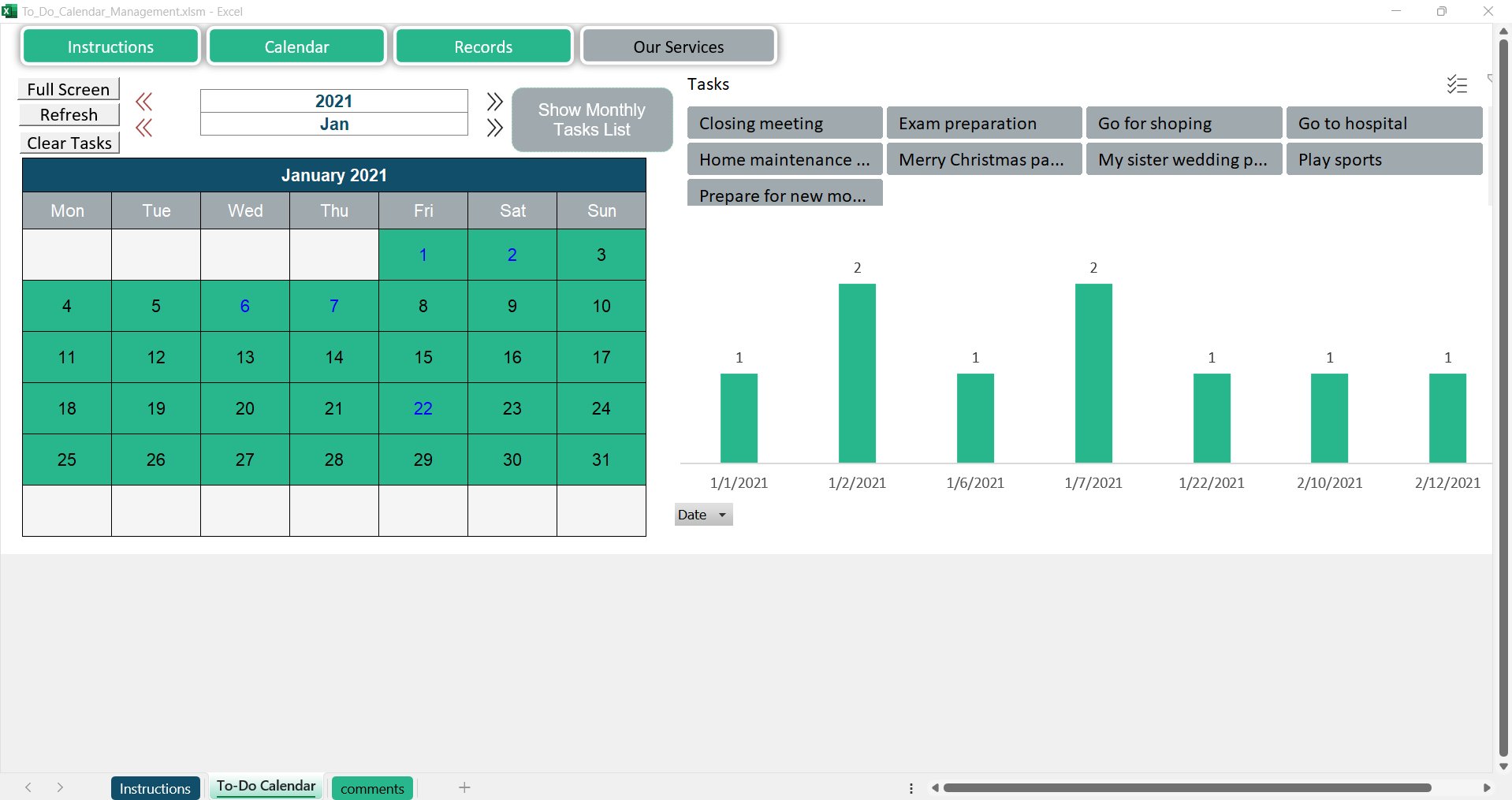Toggle the 'Closing meeting' task filter
1512x800 pixels.
[784, 124]
